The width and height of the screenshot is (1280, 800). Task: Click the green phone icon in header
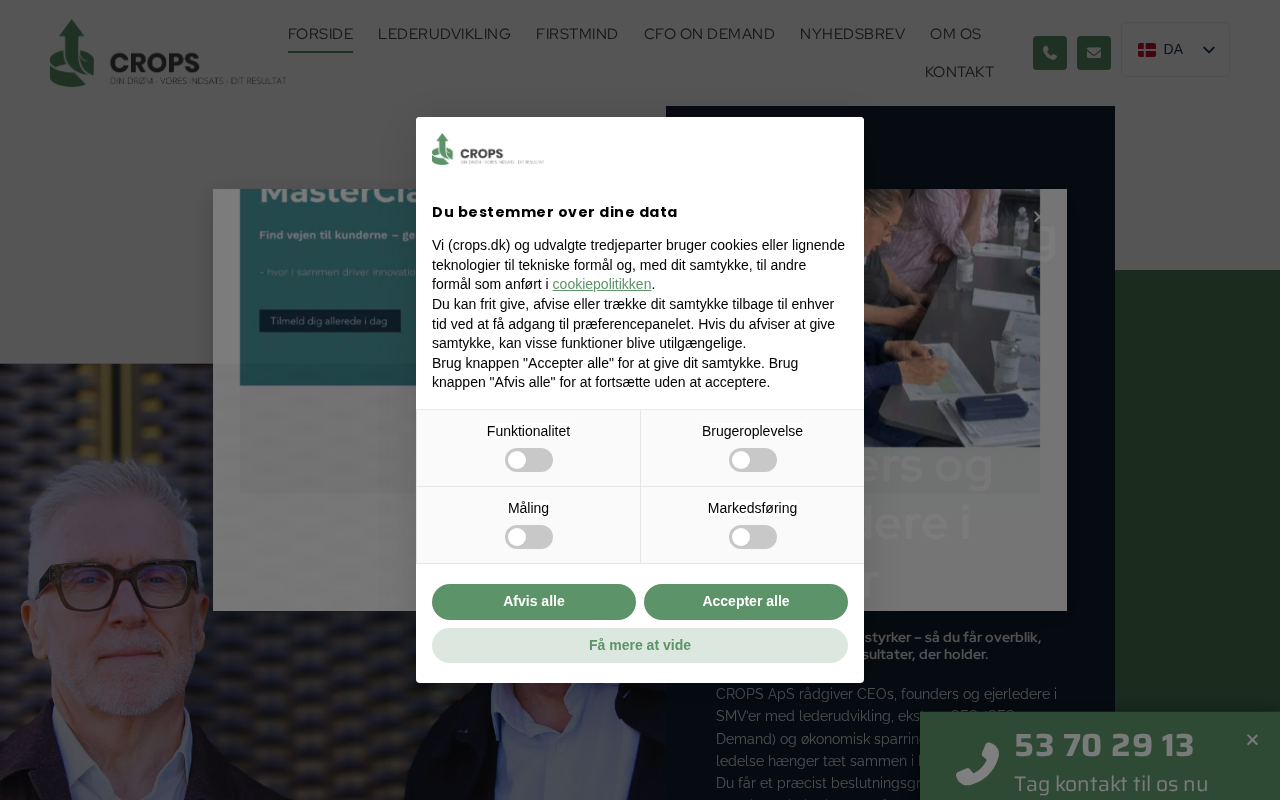[1049, 53]
